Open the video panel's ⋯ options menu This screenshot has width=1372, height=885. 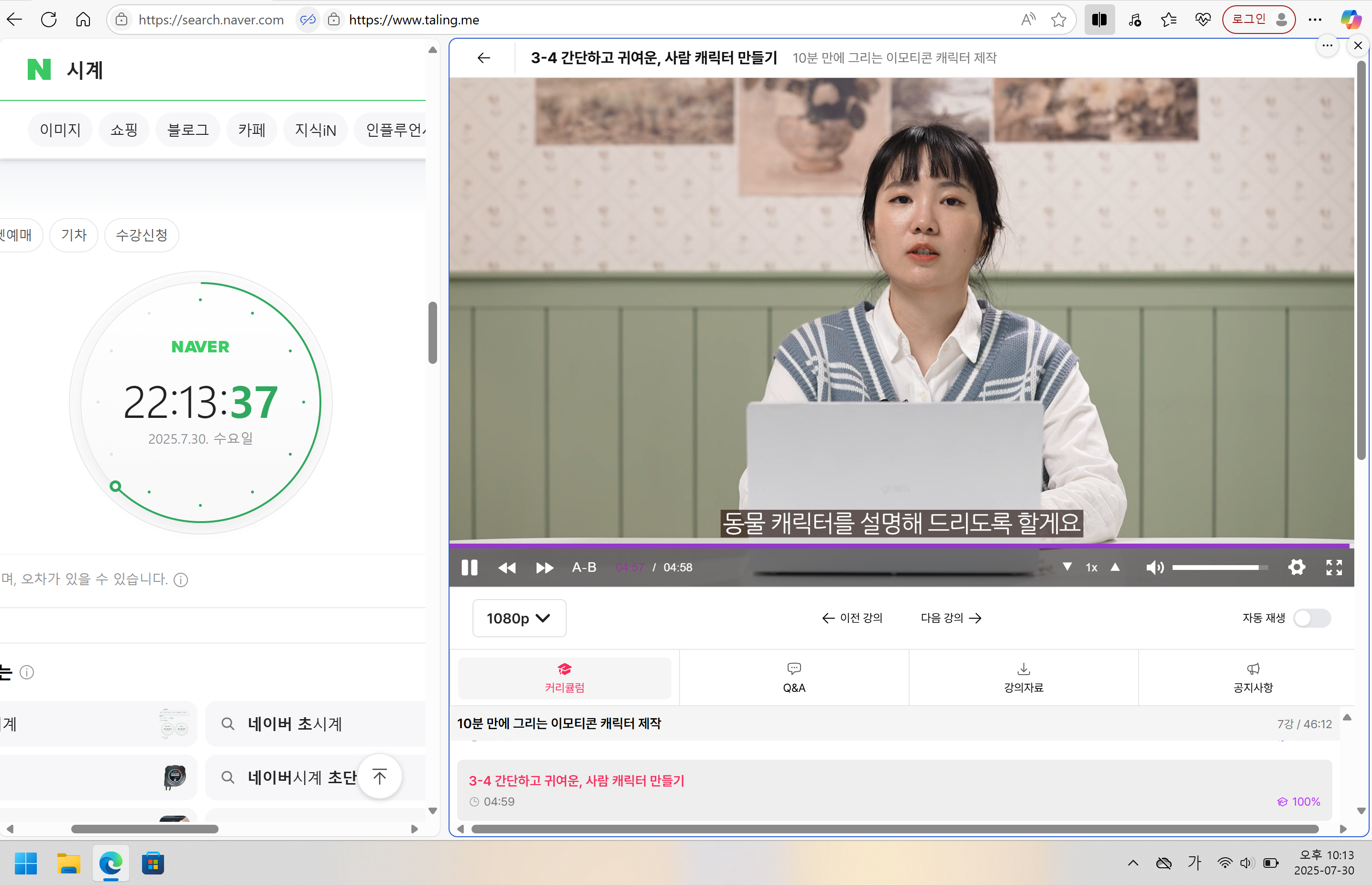tap(1328, 45)
